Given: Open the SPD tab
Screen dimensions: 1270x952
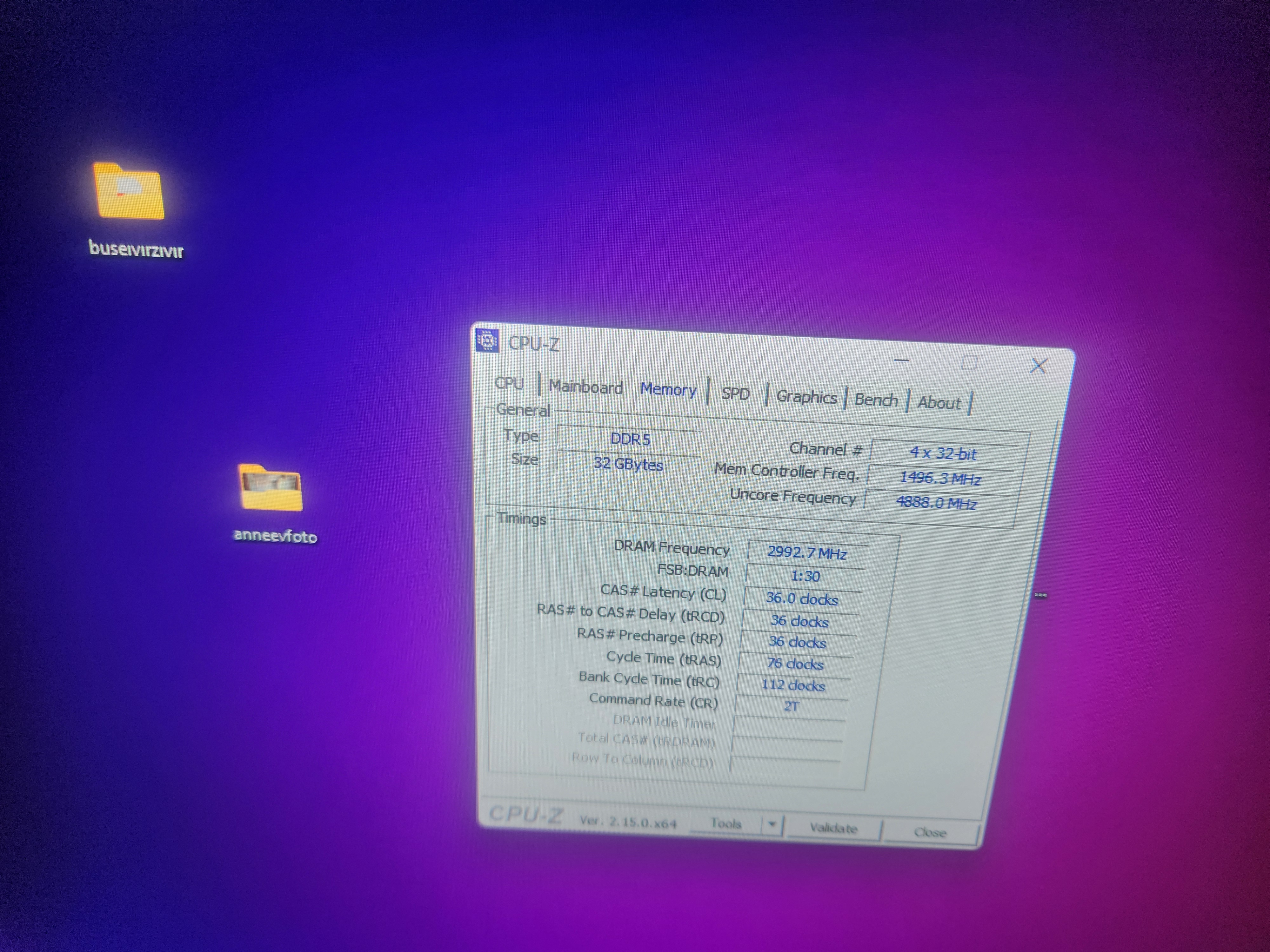Looking at the screenshot, I should pyautogui.click(x=735, y=394).
